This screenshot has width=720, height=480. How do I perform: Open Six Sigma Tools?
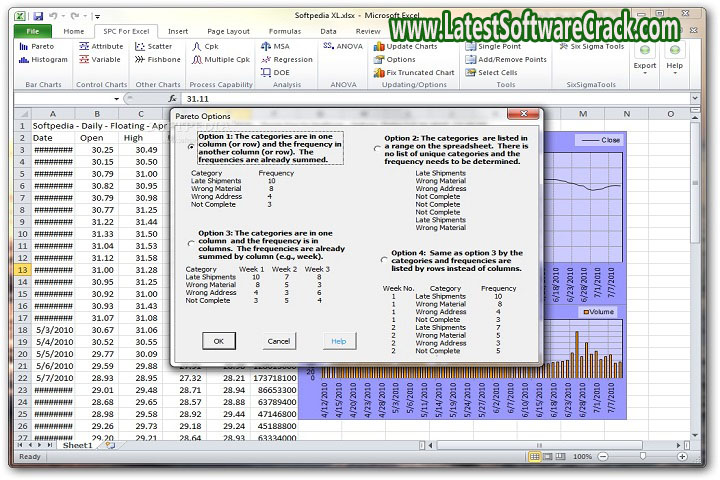[592, 46]
